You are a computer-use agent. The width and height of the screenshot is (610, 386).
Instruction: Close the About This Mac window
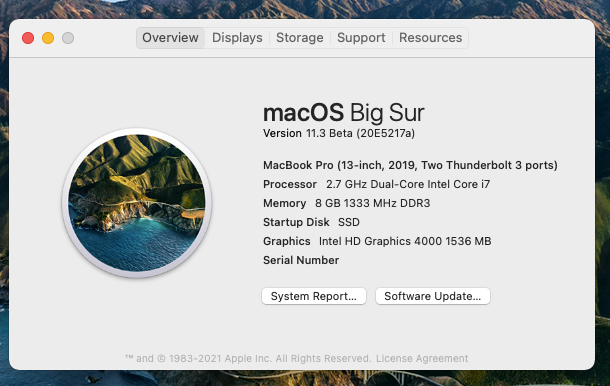coord(28,38)
